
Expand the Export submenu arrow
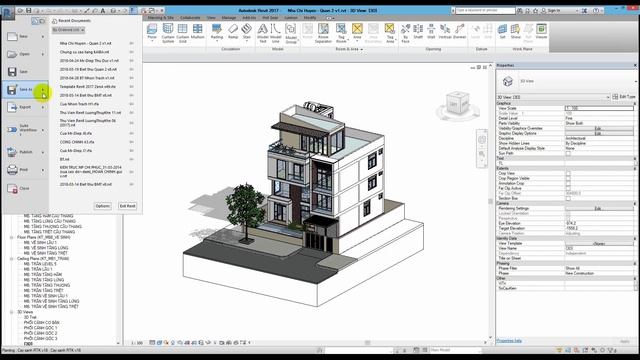(x=43, y=107)
